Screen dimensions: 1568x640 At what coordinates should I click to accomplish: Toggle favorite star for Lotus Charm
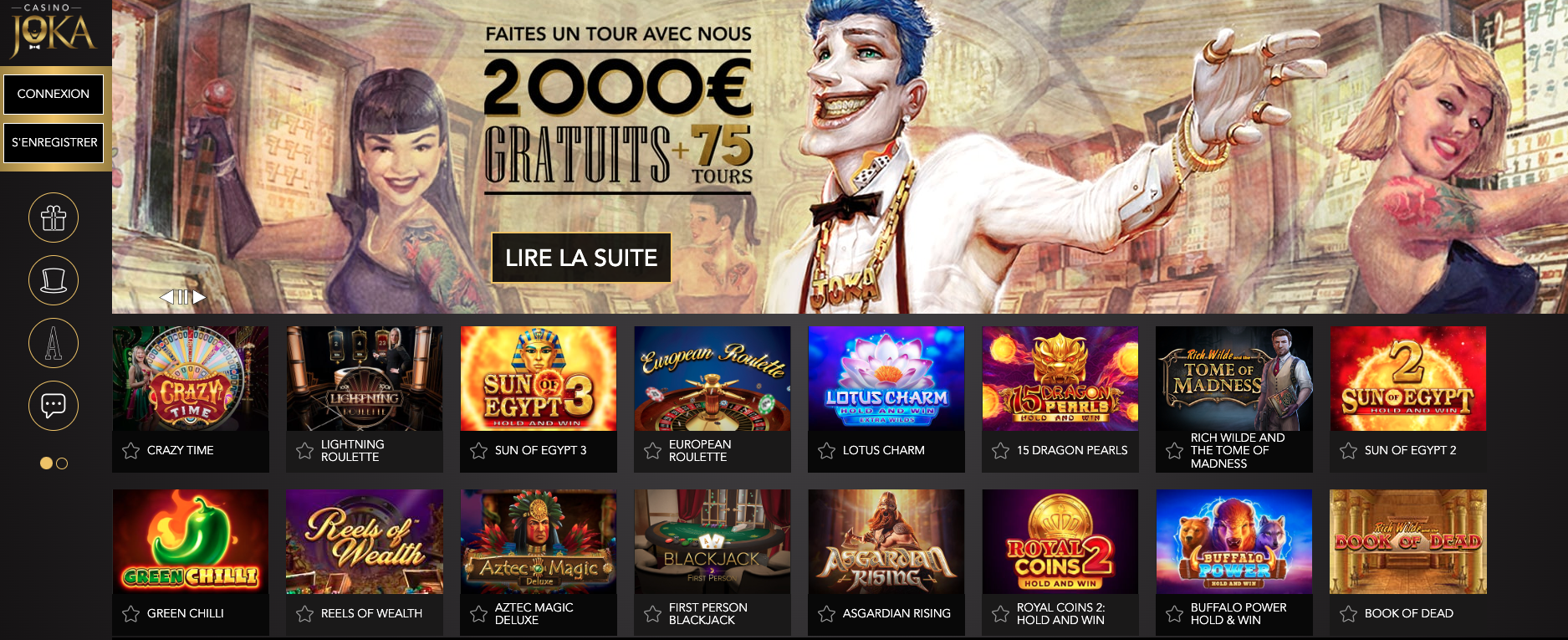(826, 451)
